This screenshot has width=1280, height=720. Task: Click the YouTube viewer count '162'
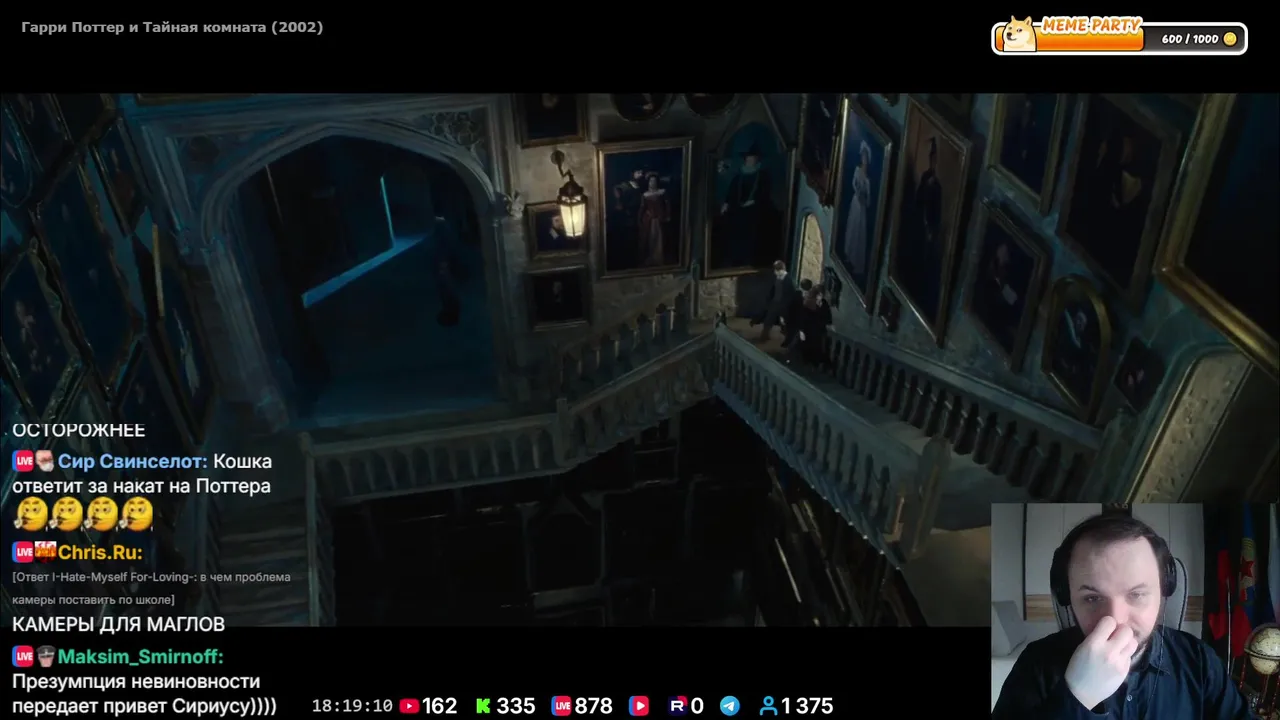click(439, 706)
